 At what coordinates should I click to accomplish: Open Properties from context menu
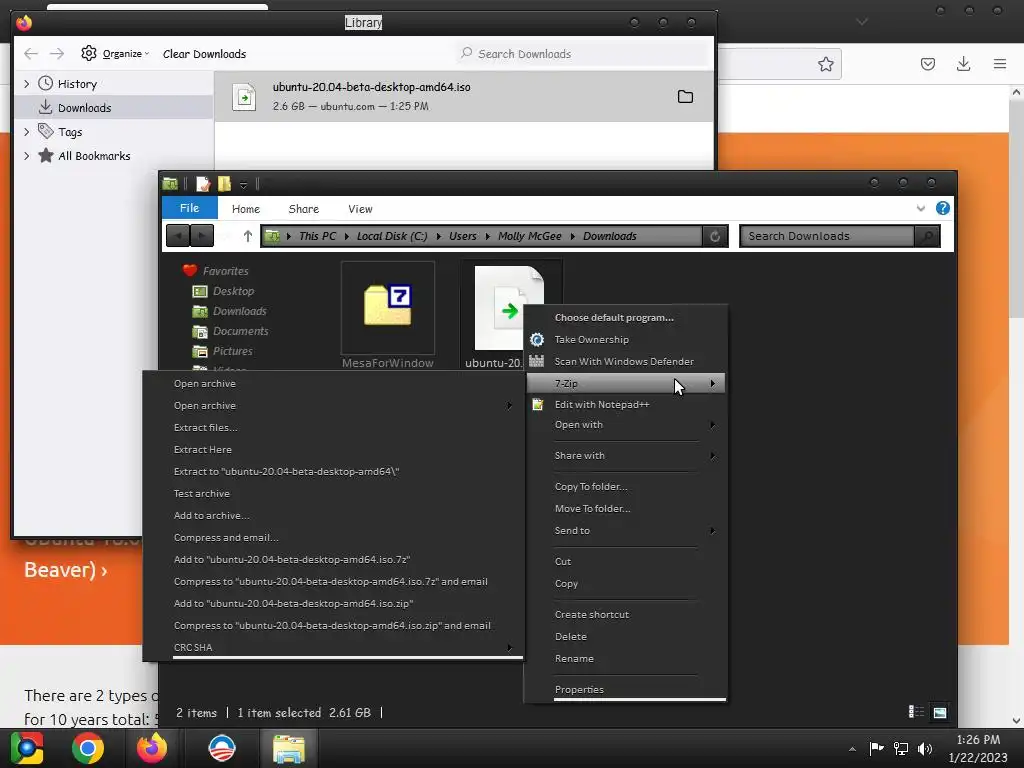point(579,690)
